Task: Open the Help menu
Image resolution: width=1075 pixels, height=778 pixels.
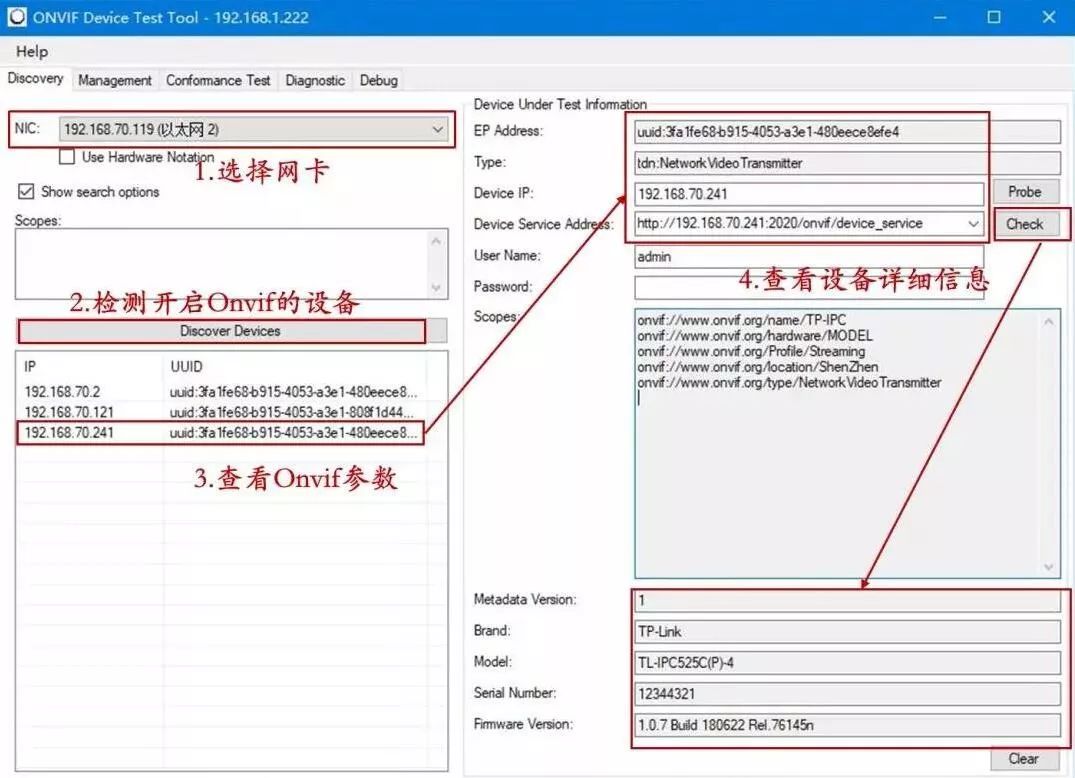Action: tap(32, 51)
